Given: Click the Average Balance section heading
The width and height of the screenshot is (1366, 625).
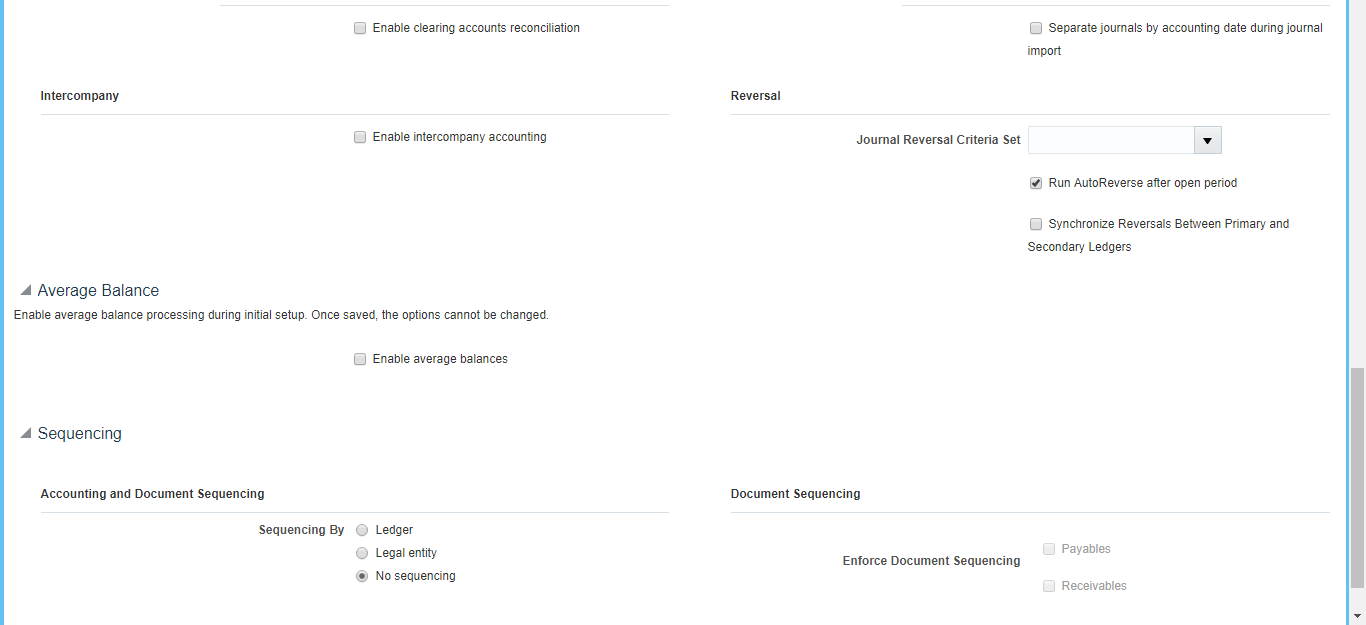Looking at the screenshot, I should tap(98, 291).
